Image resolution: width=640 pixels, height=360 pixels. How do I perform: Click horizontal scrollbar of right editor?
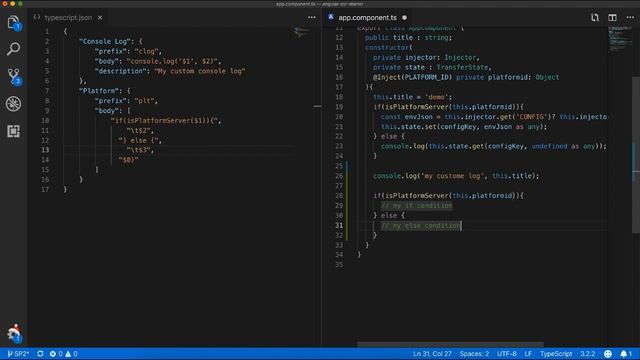point(450,344)
